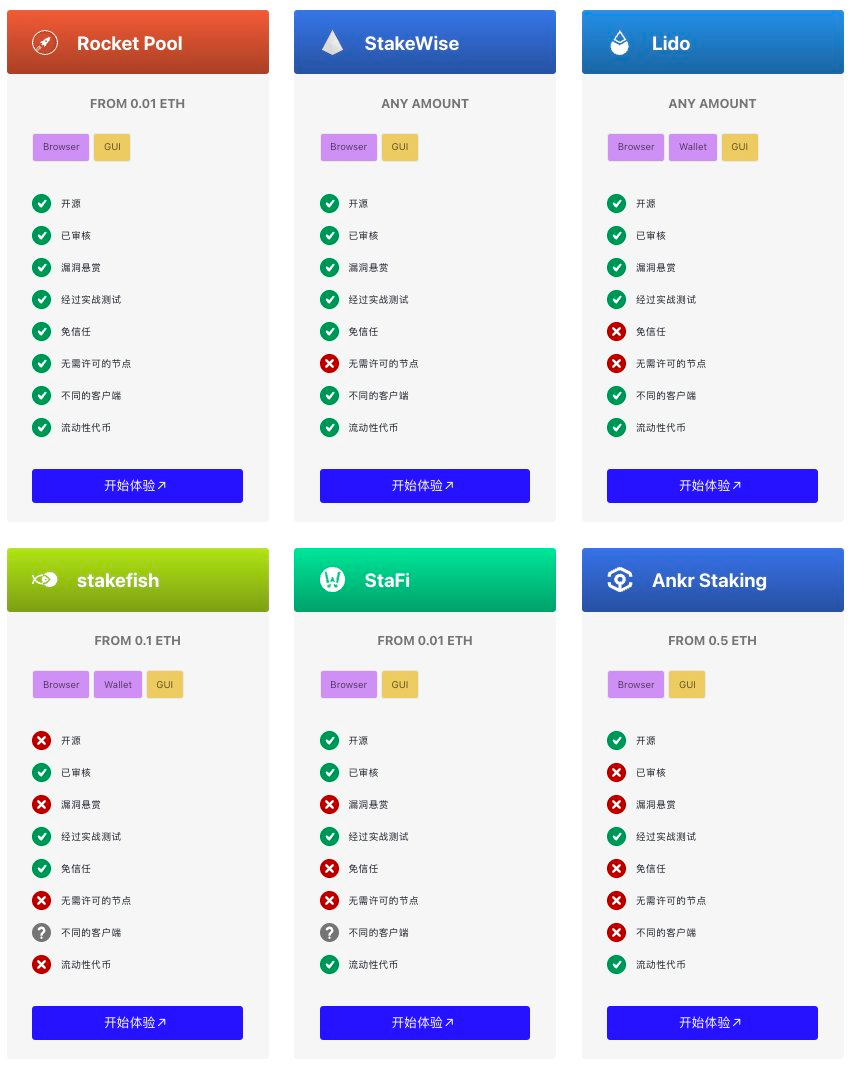Click the red X beside 开源 under stakefish
853x1068 pixels.
42,740
